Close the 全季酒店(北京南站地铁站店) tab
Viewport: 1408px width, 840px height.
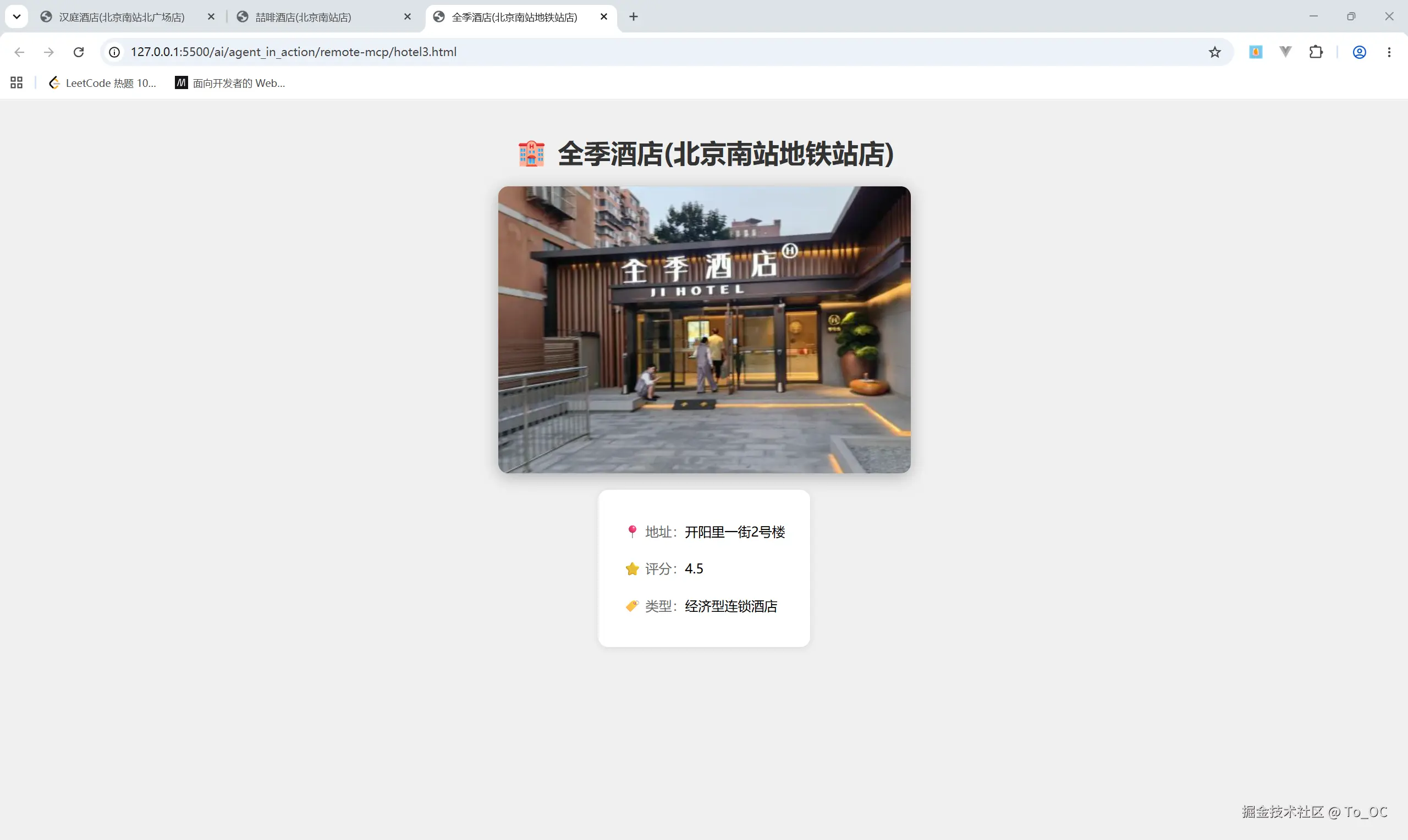[x=603, y=17]
